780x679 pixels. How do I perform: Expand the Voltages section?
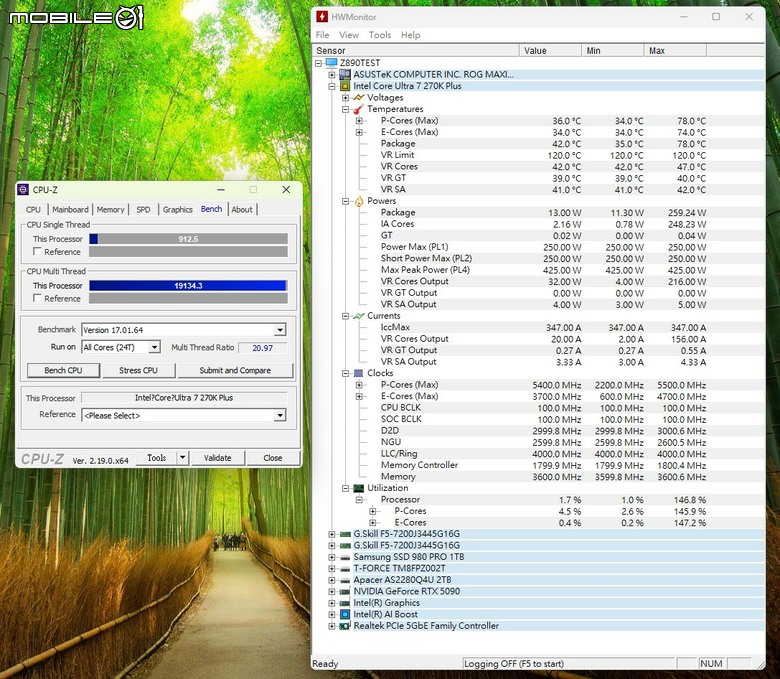[345, 97]
